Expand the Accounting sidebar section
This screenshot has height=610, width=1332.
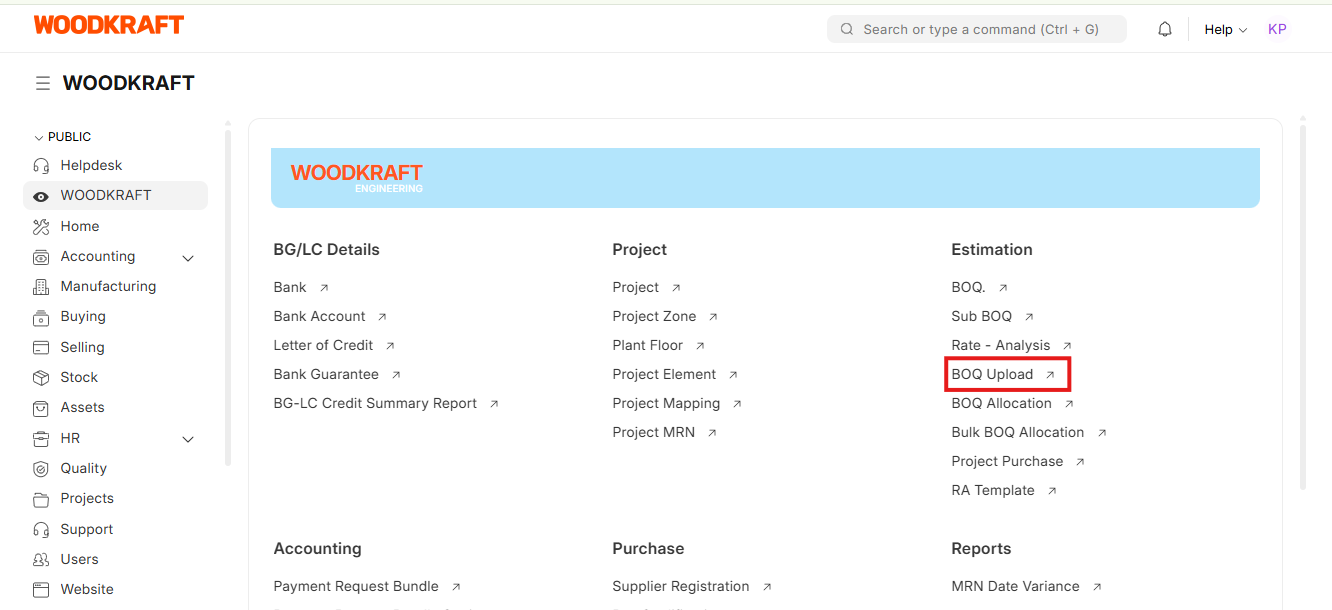click(188, 258)
